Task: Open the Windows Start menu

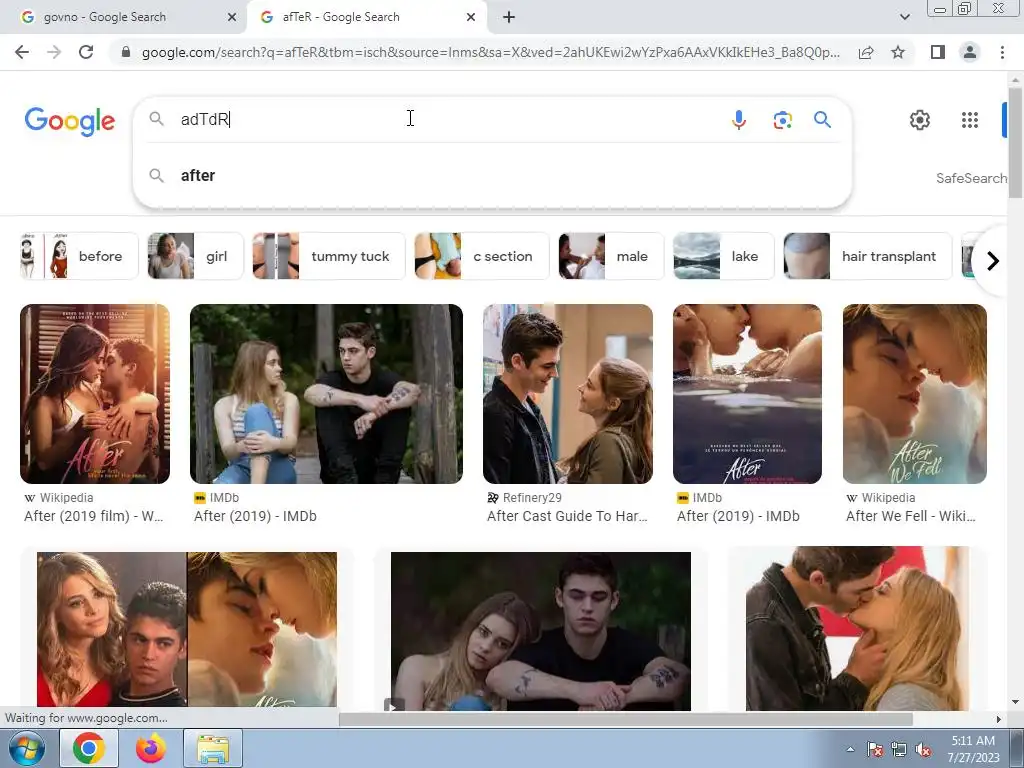Action: tap(26, 748)
